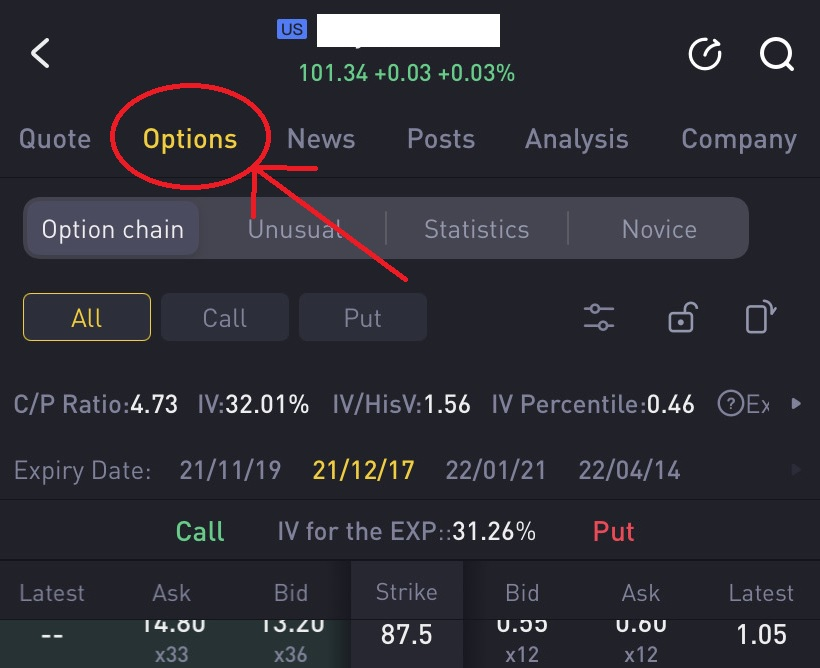Viewport: 820px width, 668px height.
Task: Open the Analysis tab
Action: 577,139
